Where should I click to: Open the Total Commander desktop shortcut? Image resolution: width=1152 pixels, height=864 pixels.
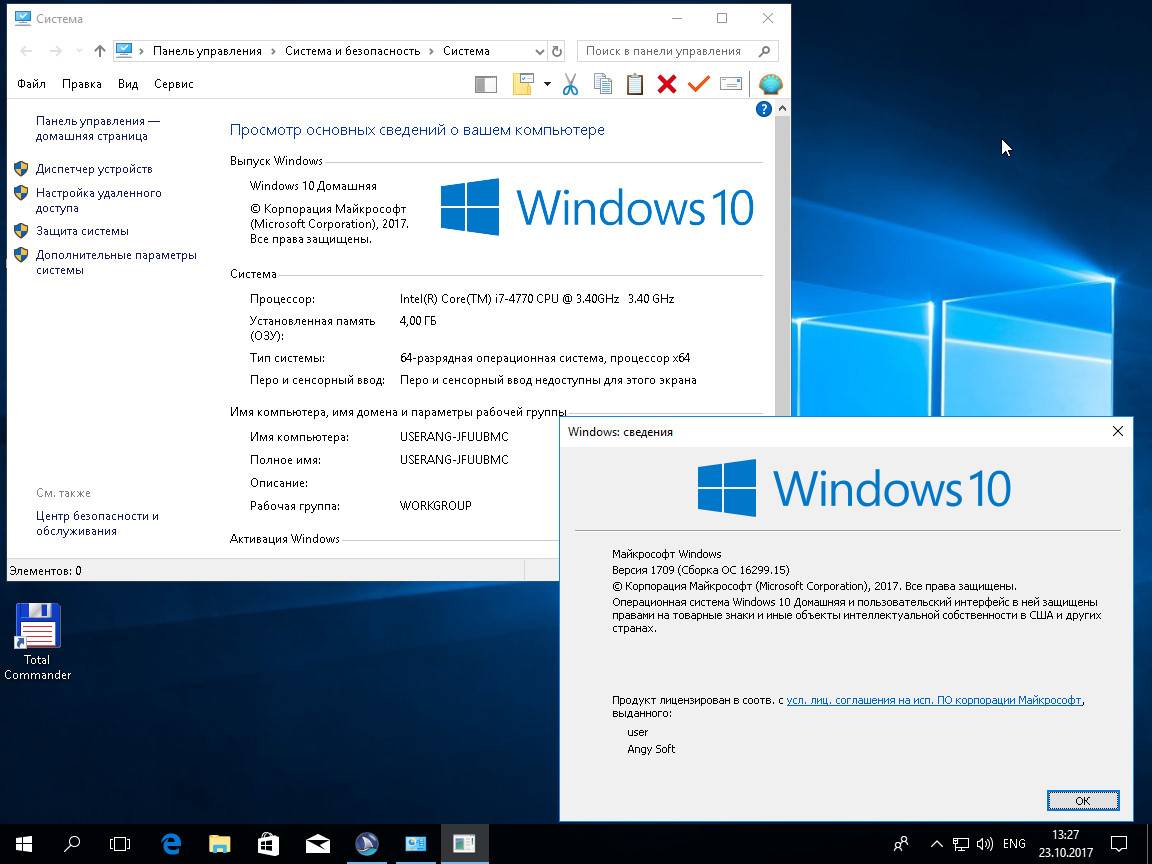tap(37, 641)
